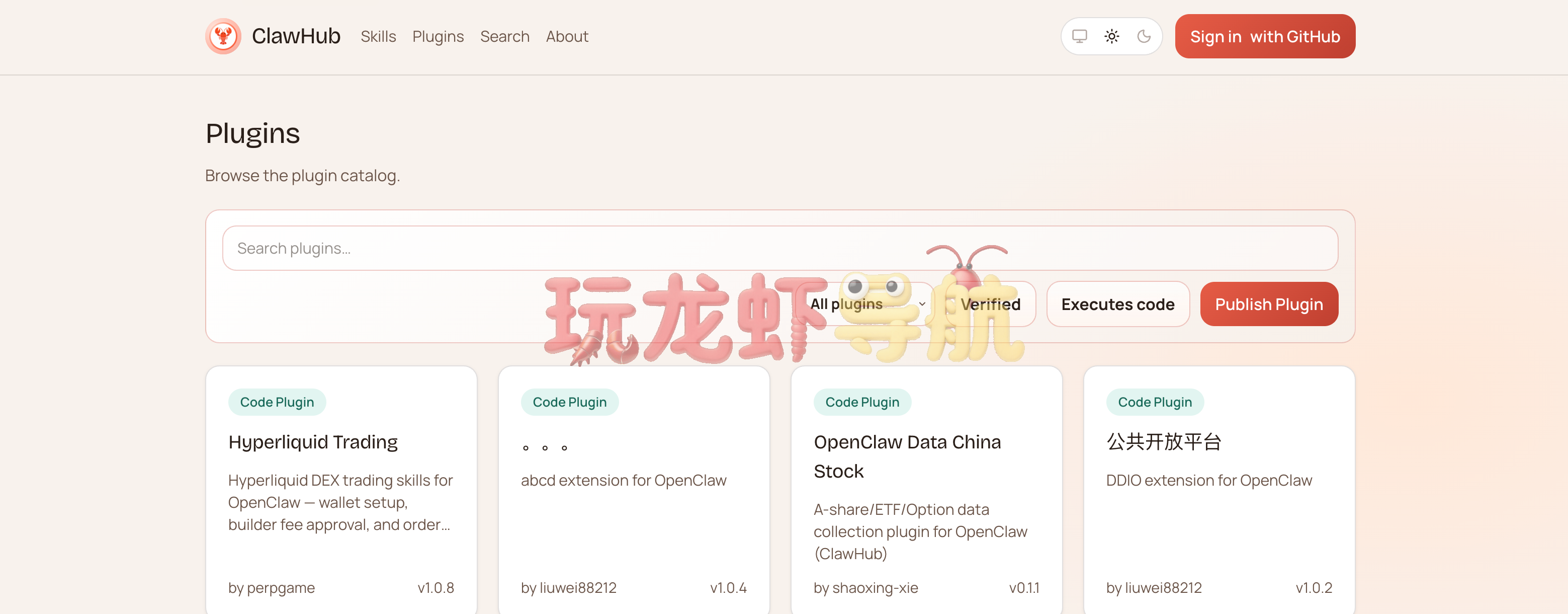Open the About nav item

(x=567, y=37)
